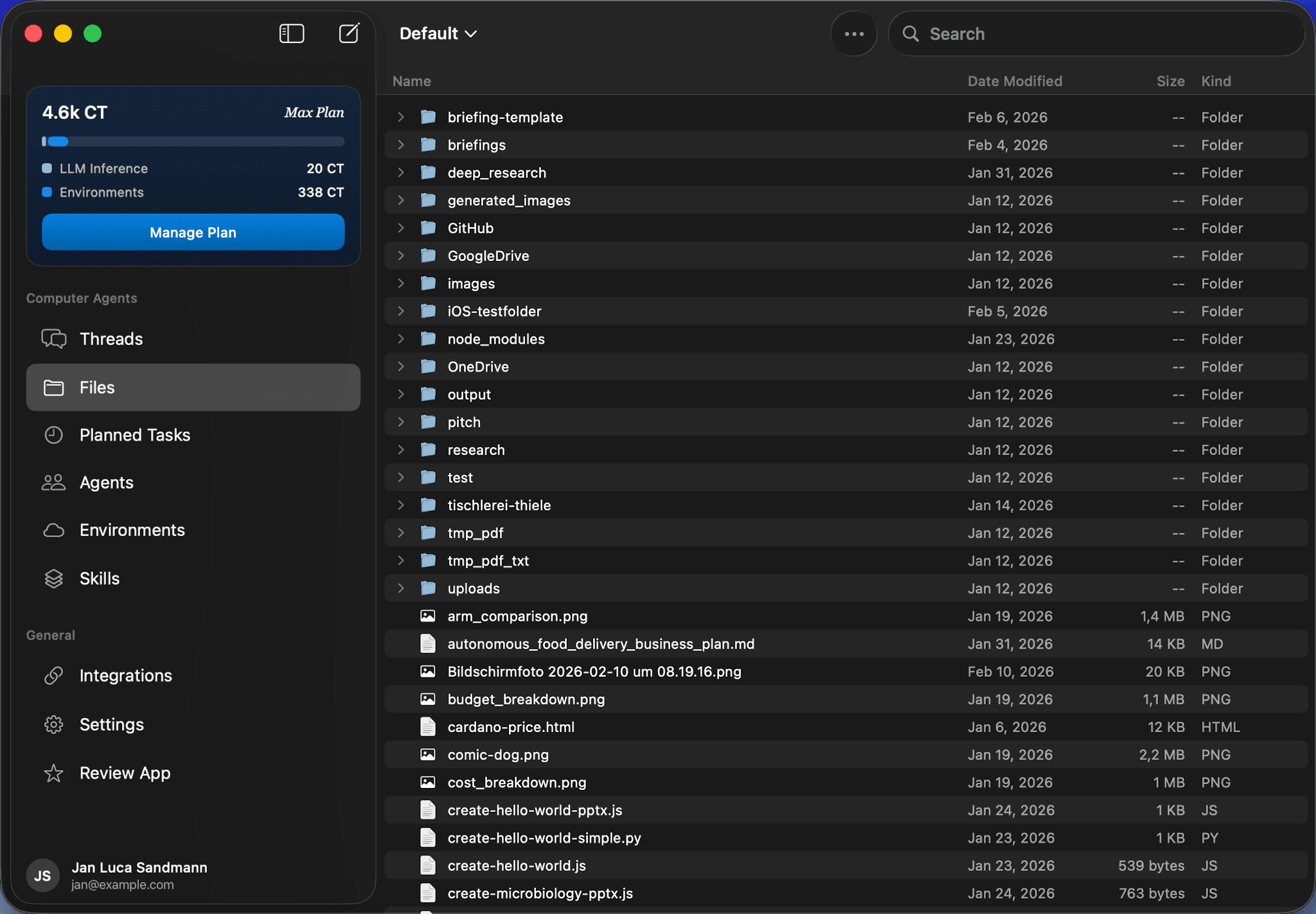Open Settings via the gear icon
This screenshot has width=1316, height=914.
(x=54, y=724)
